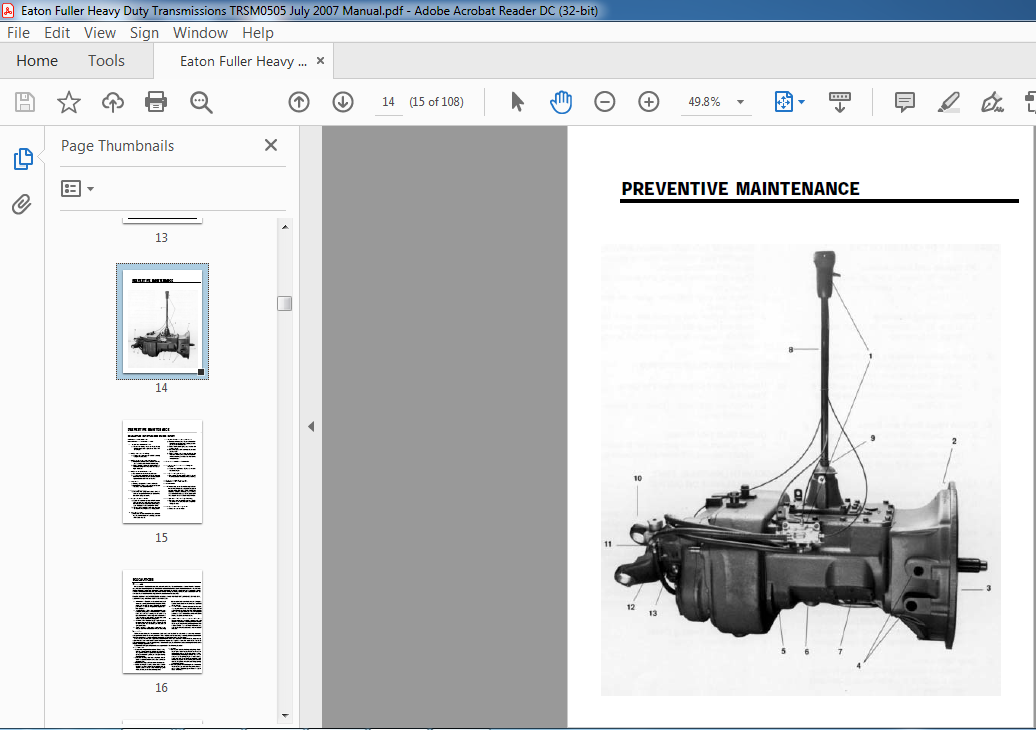Add a comment with sticky note icon
This screenshot has width=1036, height=730.
point(905,102)
